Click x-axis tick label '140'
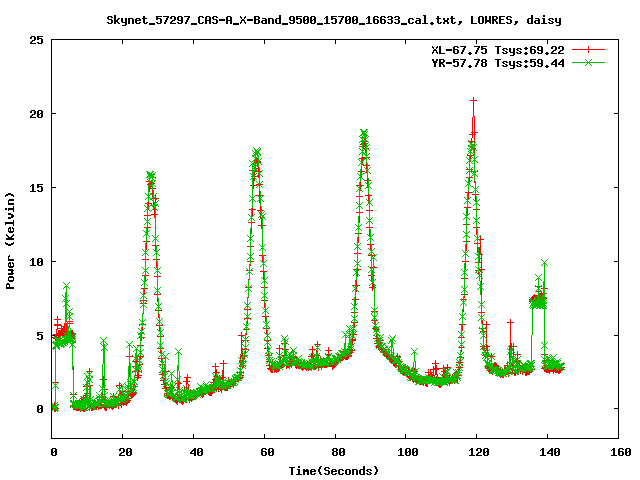 tap(550, 452)
